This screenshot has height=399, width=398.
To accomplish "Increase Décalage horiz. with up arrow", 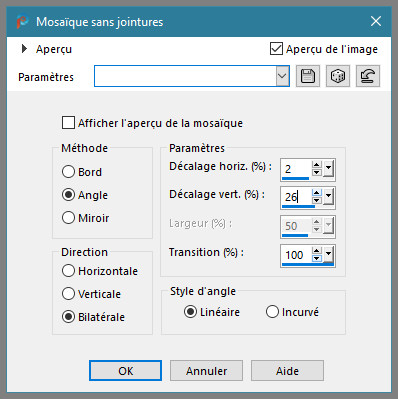I will point(317,165).
